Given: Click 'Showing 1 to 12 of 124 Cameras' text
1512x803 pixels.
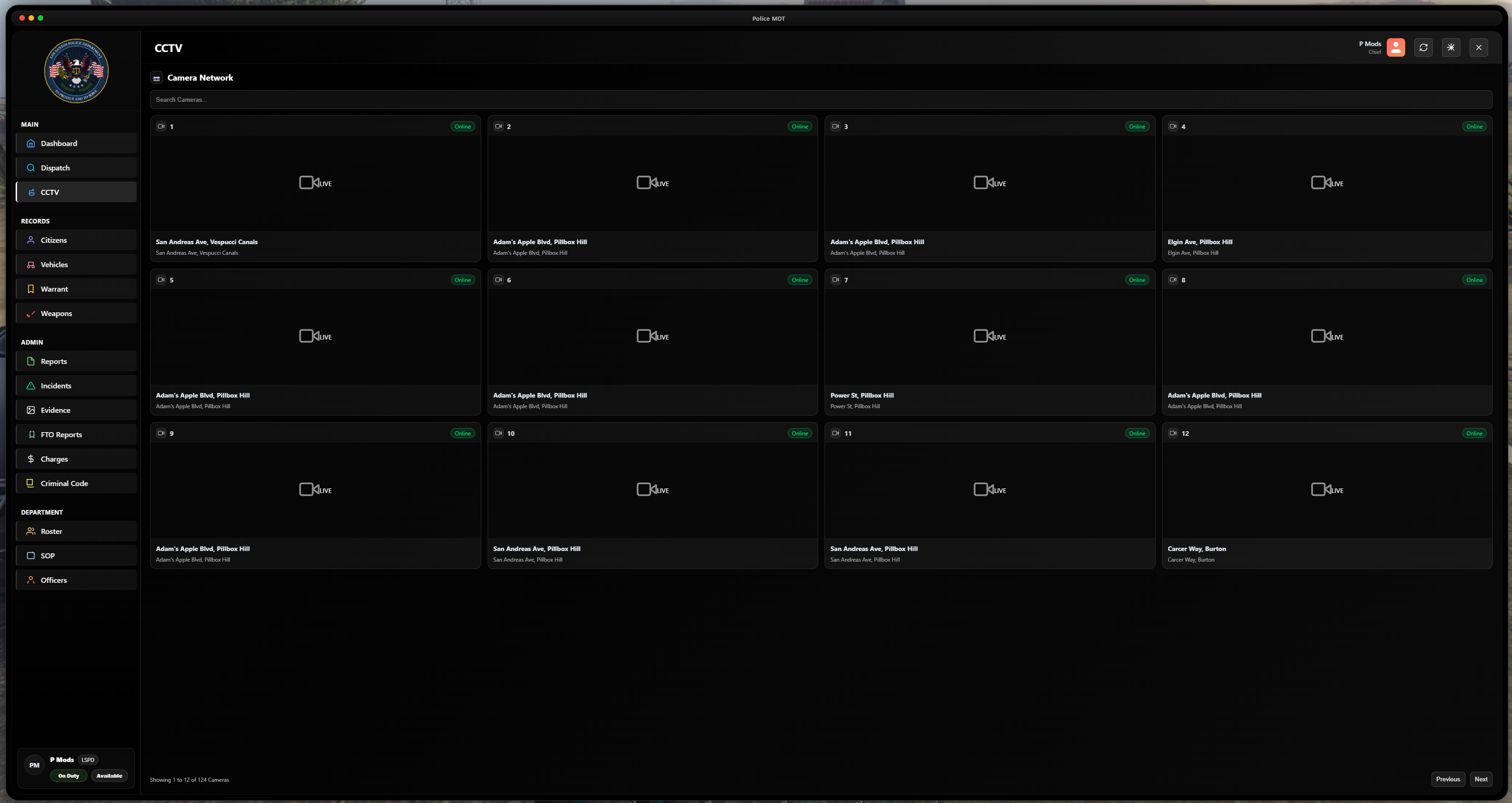Looking at the screenshot, I should pyautogui.click(x=190, y=780).
